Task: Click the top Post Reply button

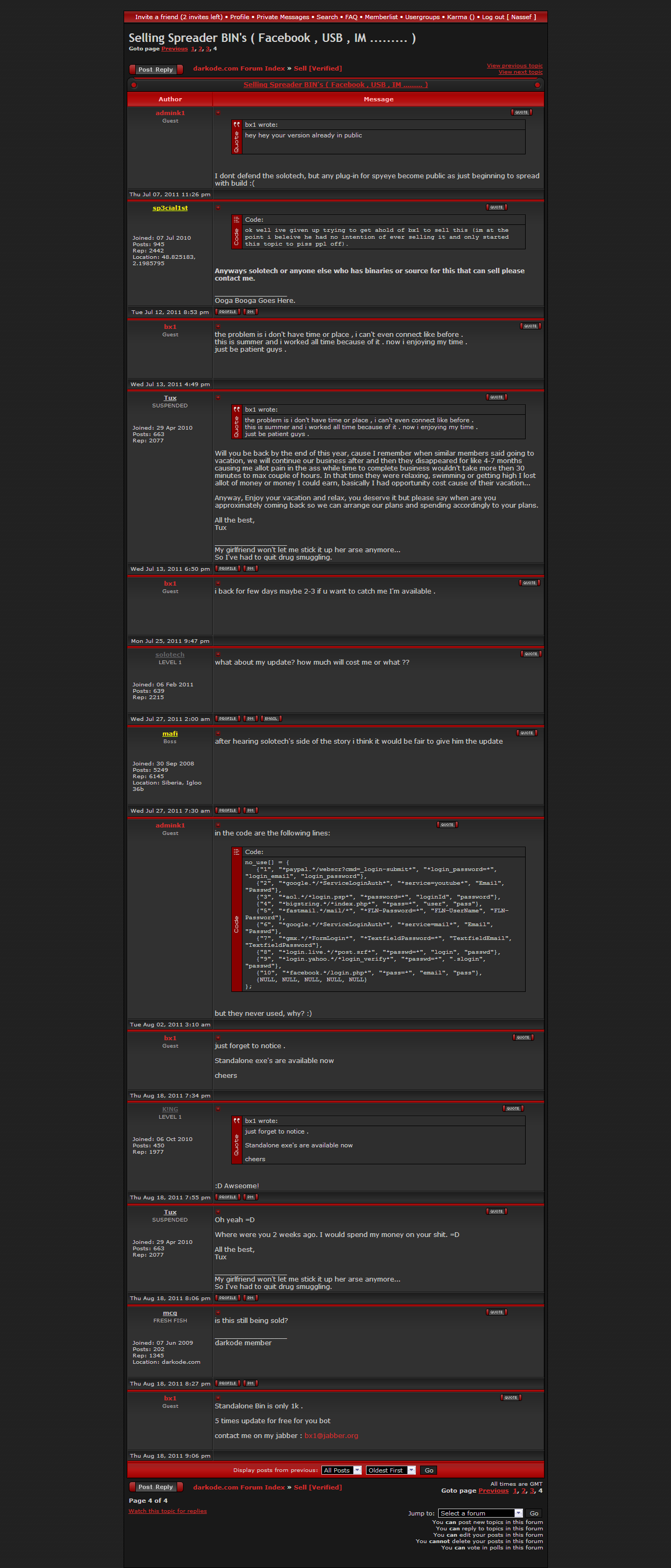Action: (x=156, y=69)
